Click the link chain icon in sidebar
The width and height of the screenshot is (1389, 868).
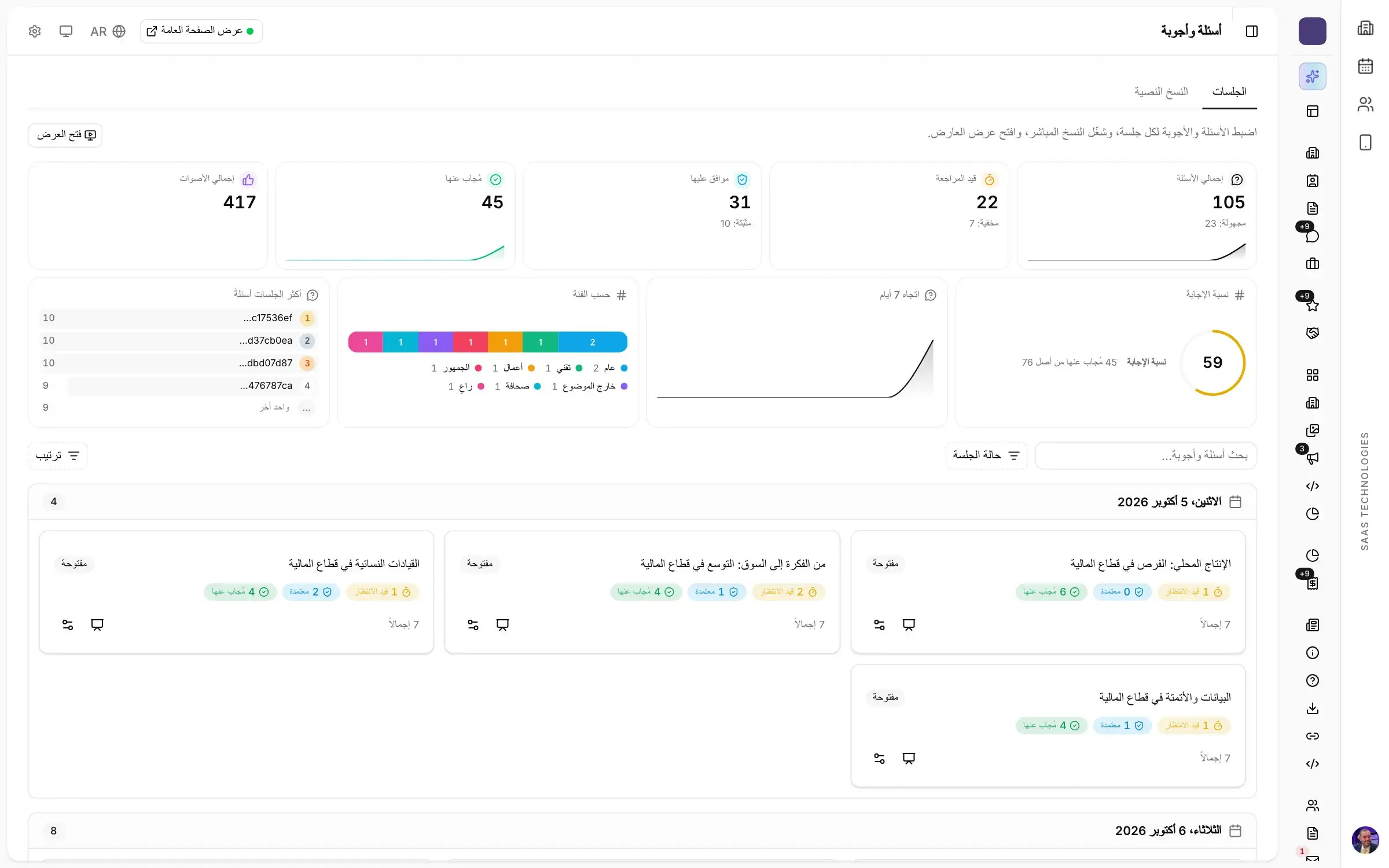[x=1312, y=736]
